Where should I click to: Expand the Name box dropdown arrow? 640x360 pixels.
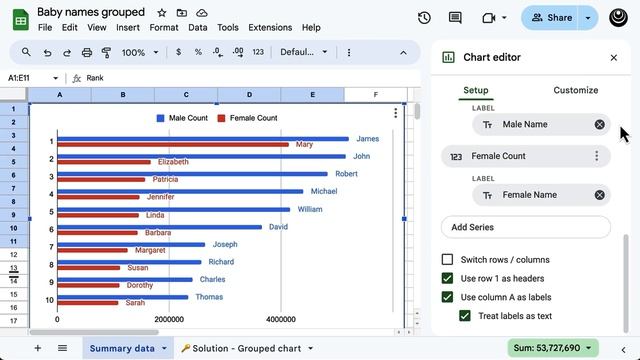[56, 78]
